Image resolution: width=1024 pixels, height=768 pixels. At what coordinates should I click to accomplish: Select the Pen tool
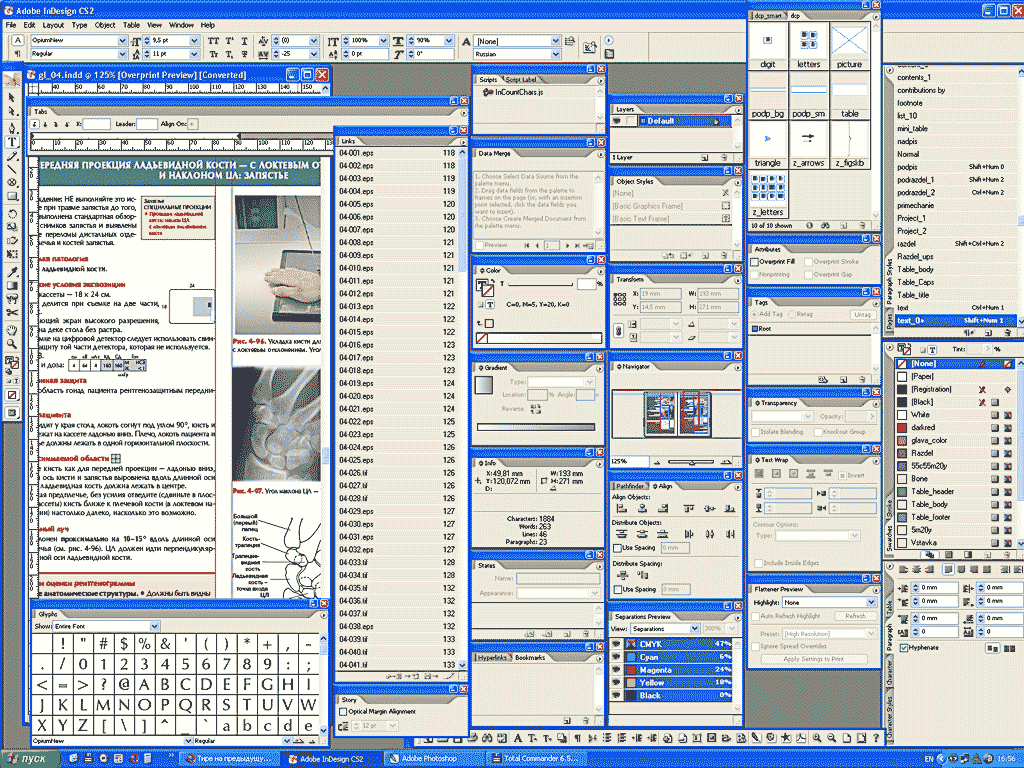coord(11,127)
